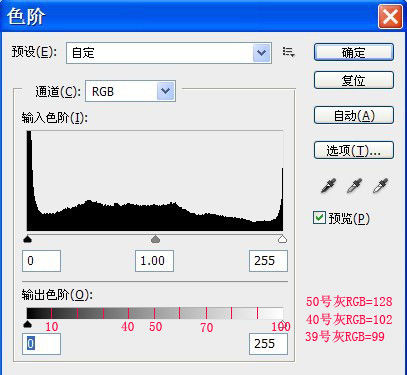Click the 通道(C) label
Image resolution: width=407 pixels, height=375 pixels.
coord(58,91)
